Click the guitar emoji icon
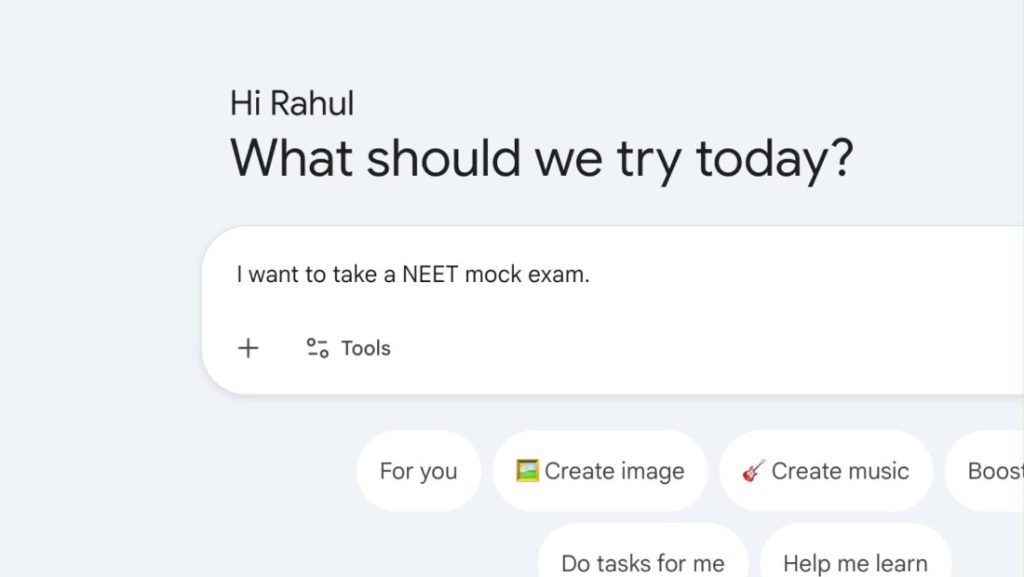Image resolution: width=1024 pixels, height=577 pixels. 754,471
